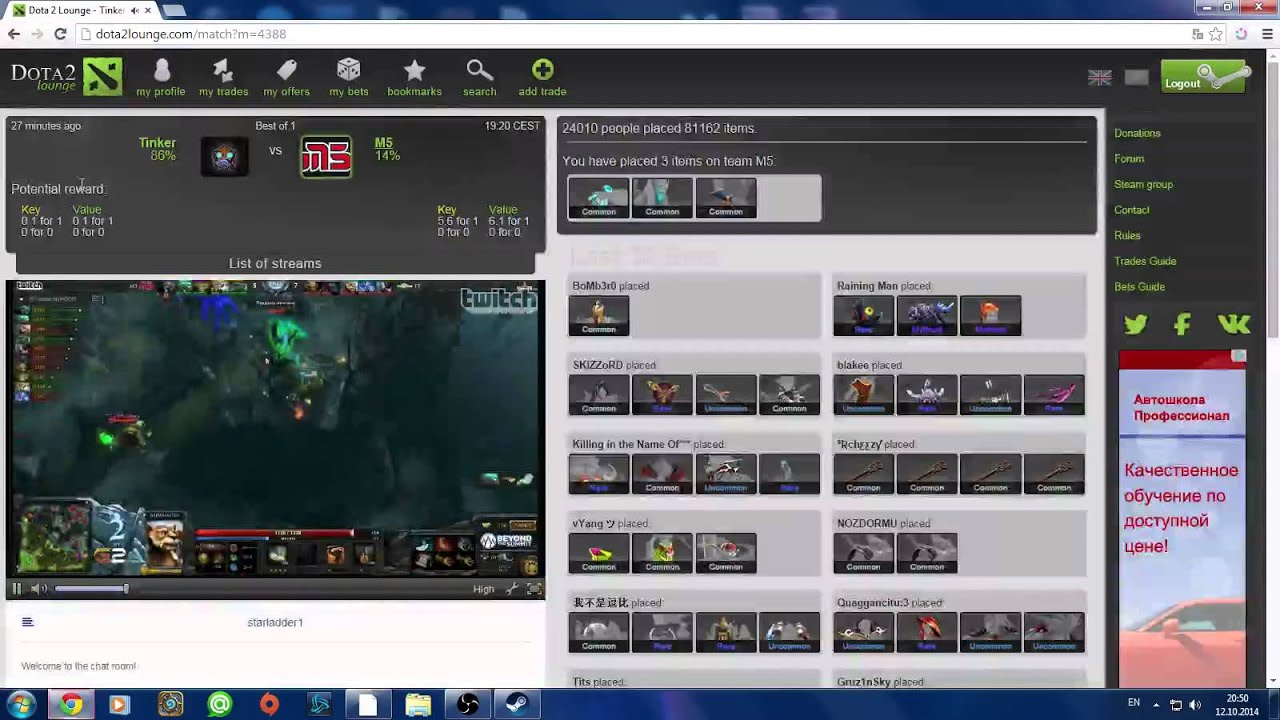This screenshot has width=1280, height=720.
Task: Open the Contact link
Action: click(x=1131, y=210)
